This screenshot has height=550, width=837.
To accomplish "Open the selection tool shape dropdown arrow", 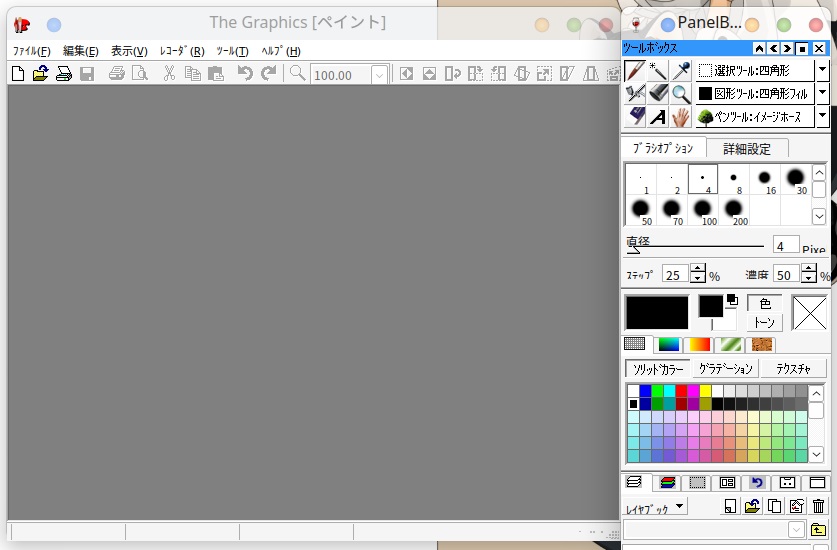I will (x=822, y=70).
